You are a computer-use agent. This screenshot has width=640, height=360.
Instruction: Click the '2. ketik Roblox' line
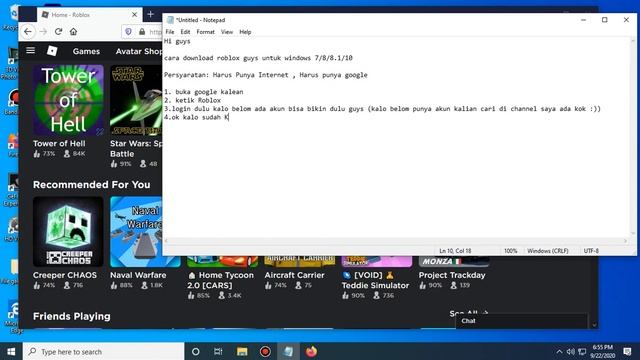[x=192, y=100]
